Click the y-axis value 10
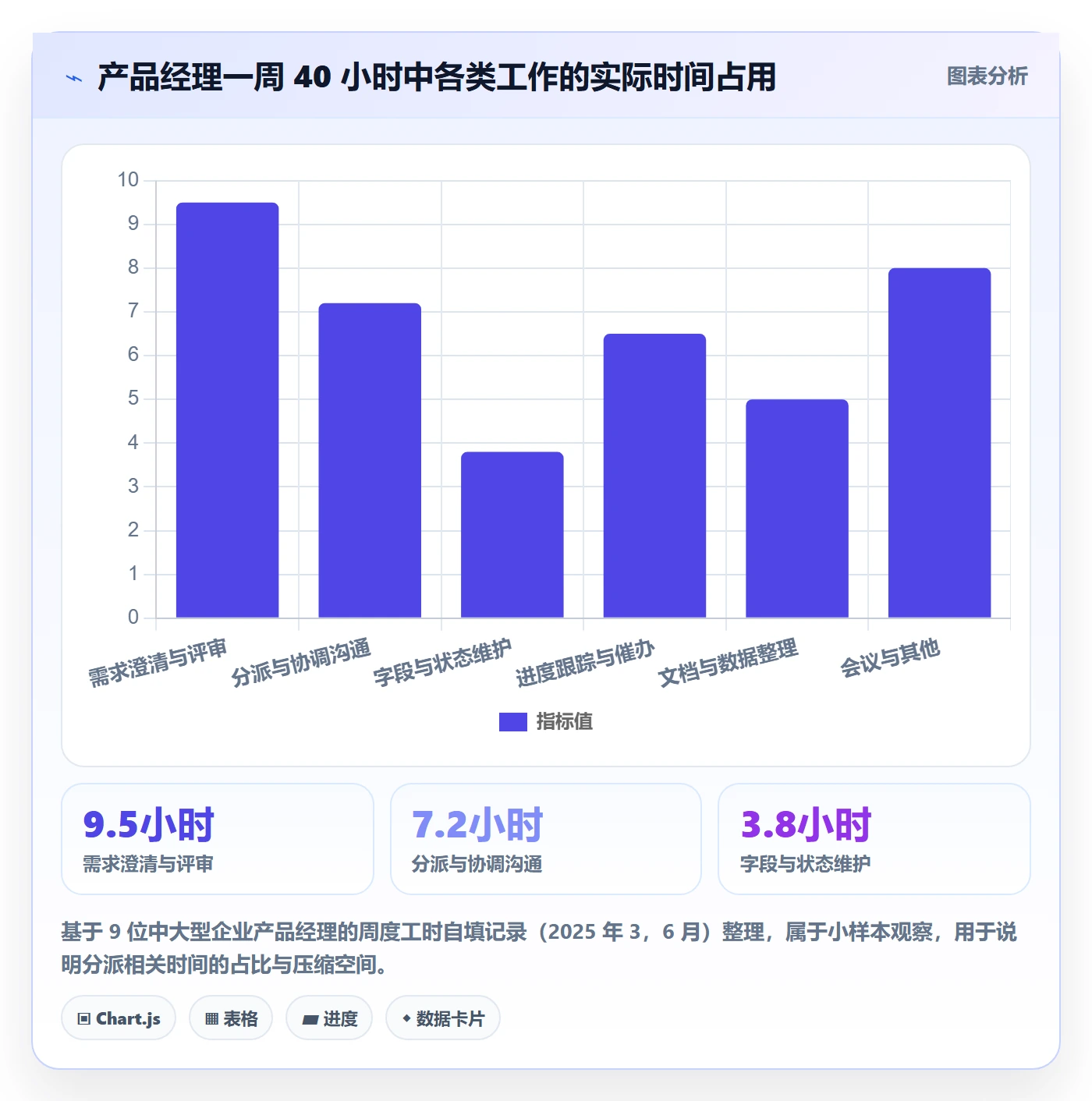This screenshot has width=1092, height=1101. point(128,180)
